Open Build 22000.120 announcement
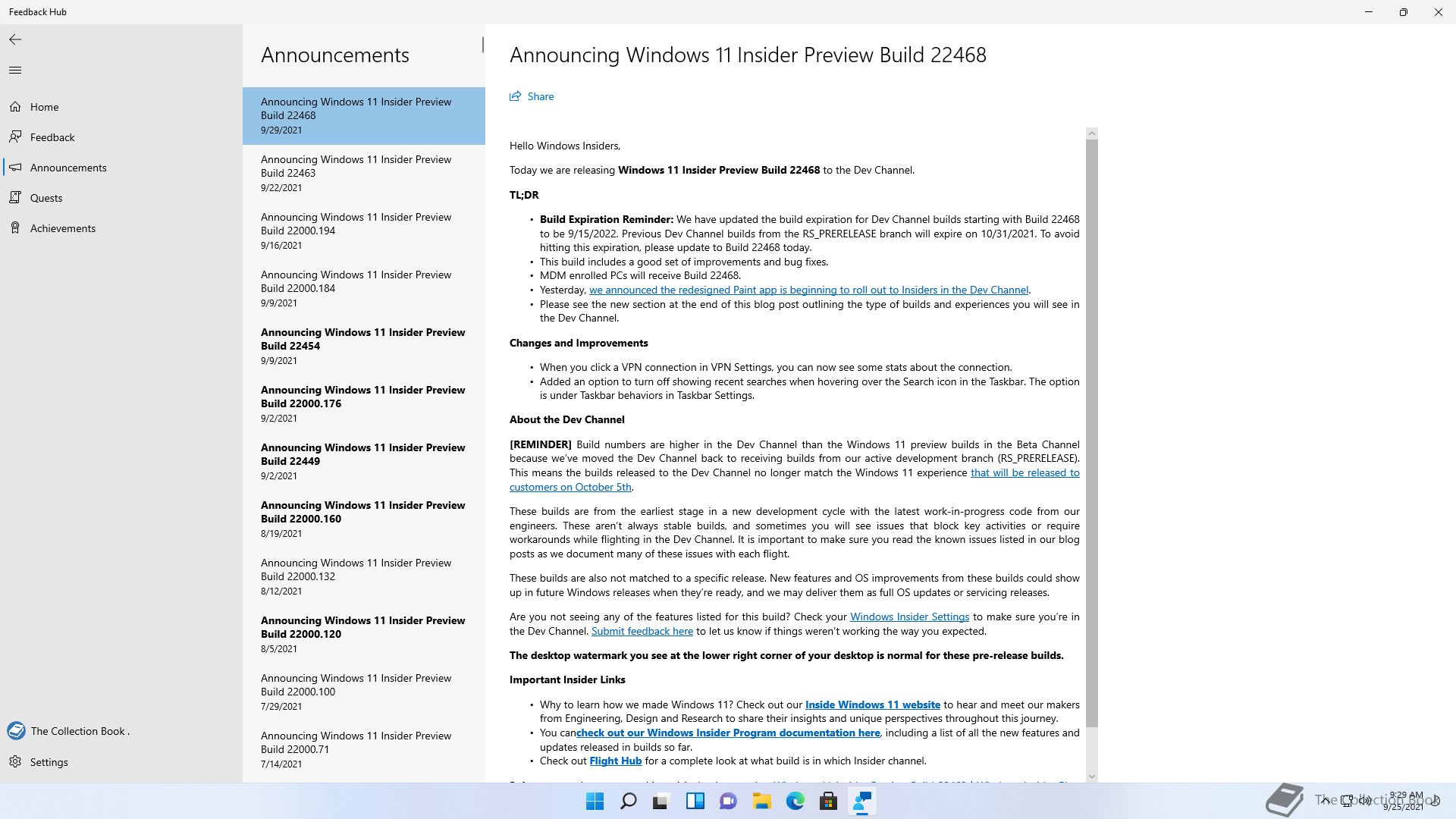Image resolution: width=1456 pixels, height=819 pixels. (364, 635)
